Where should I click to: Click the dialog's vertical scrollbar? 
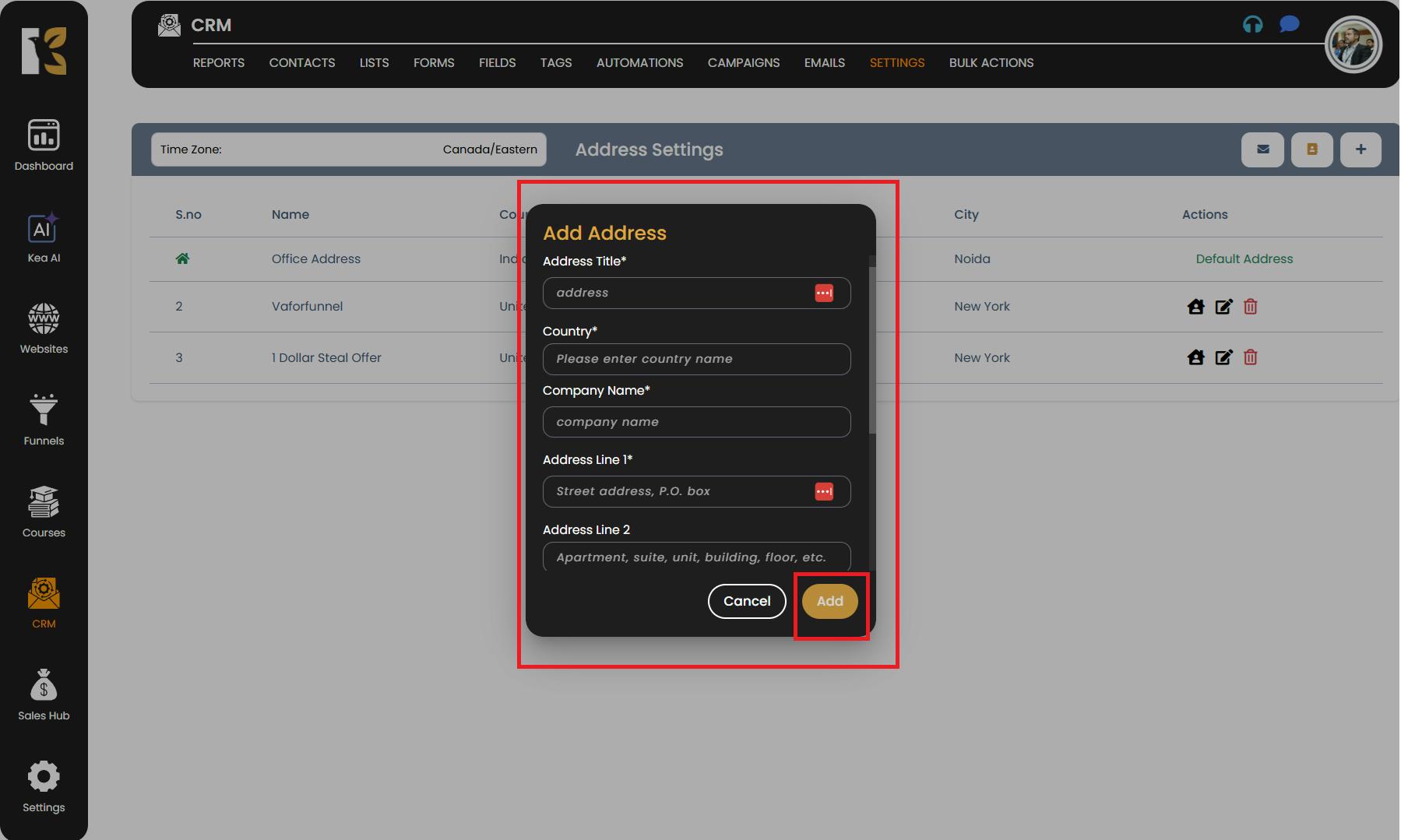coord(872,350)
